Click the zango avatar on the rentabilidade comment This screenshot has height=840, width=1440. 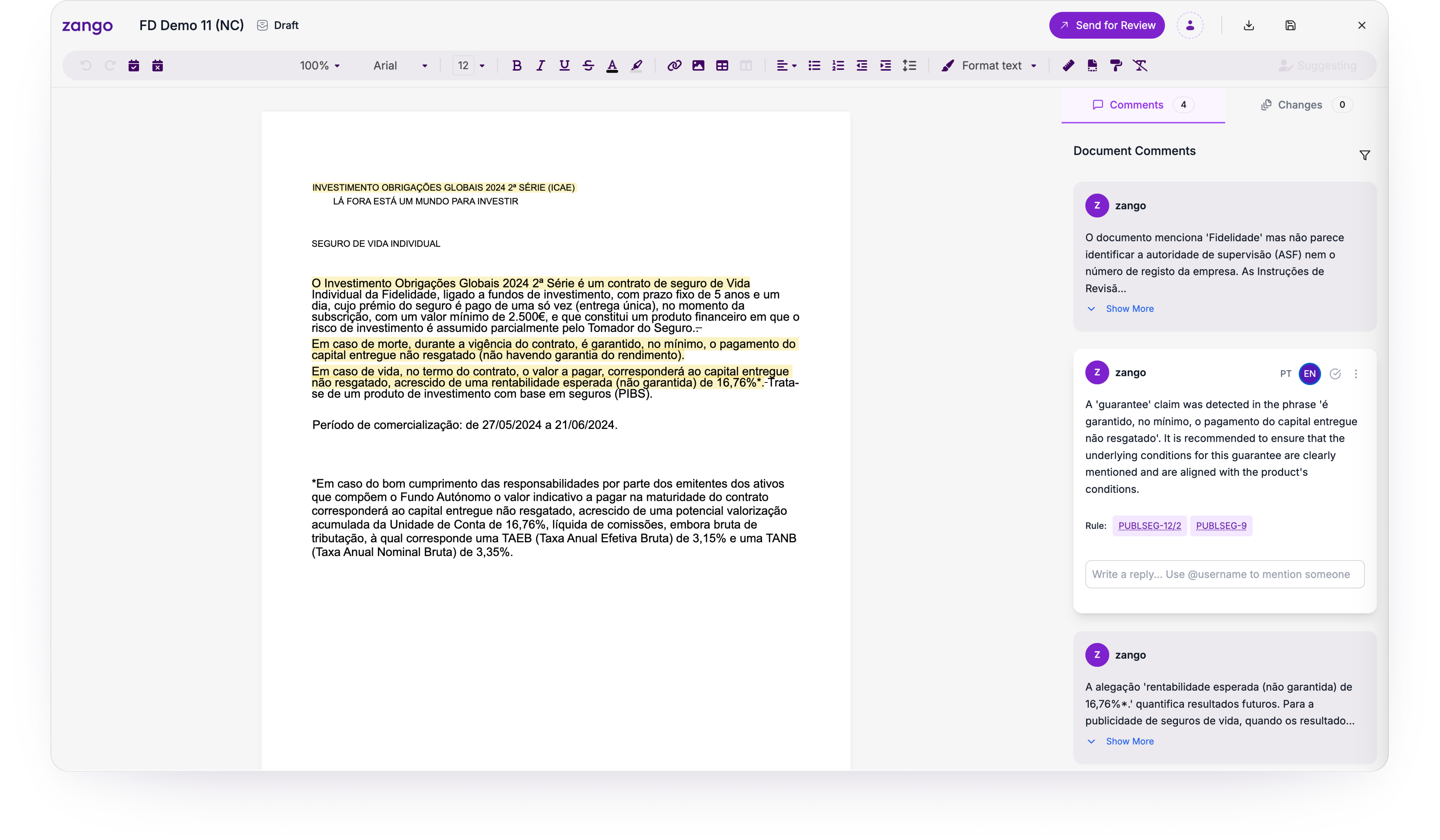(1097, 655)
